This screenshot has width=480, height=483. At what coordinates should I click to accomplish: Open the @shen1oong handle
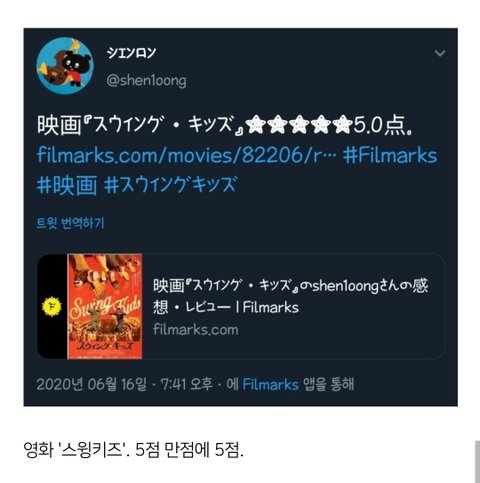[x=146, y=81]
